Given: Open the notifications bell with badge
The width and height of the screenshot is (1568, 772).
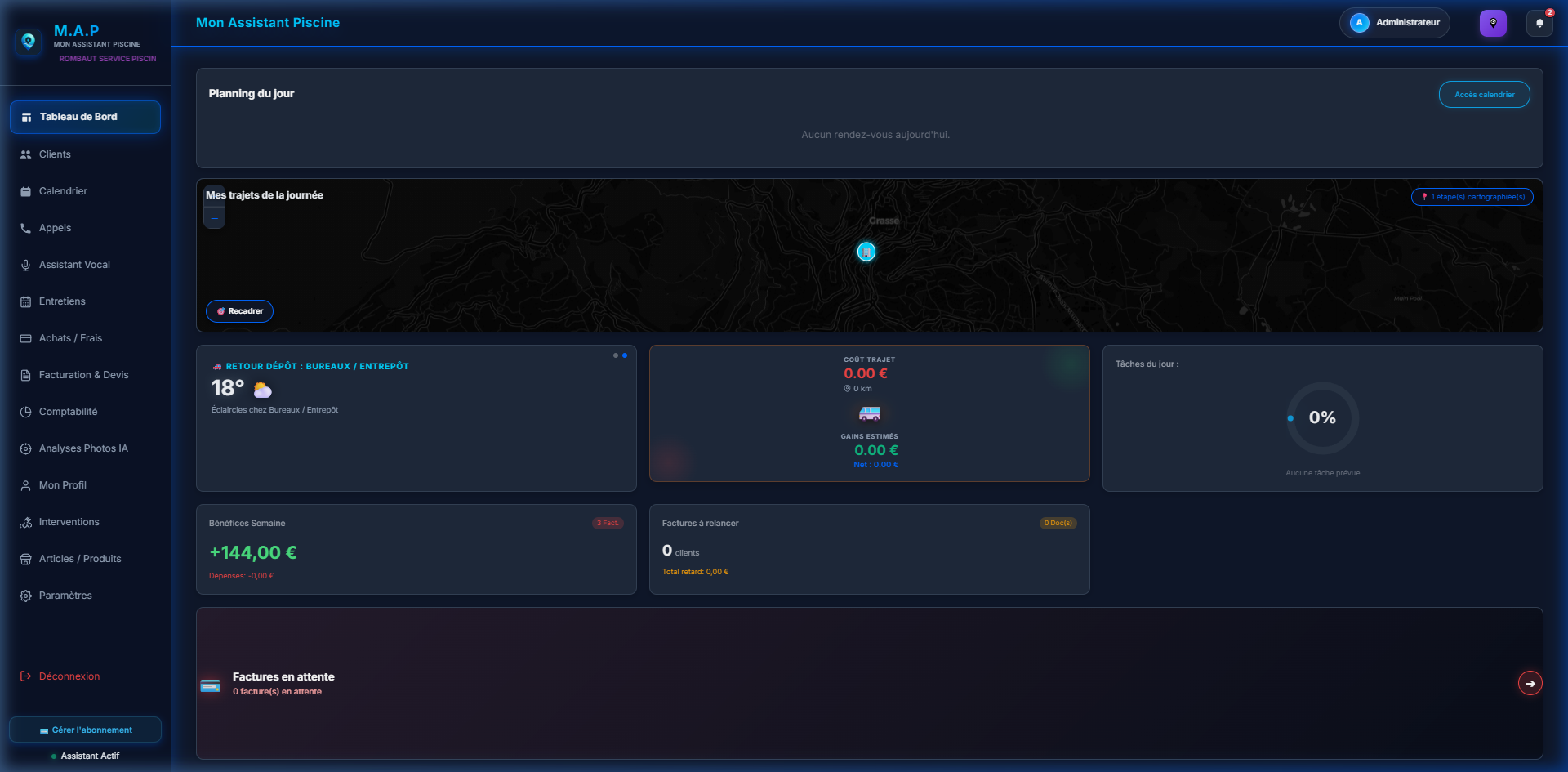Looking at the screenshot, I should coord(1540,23).
